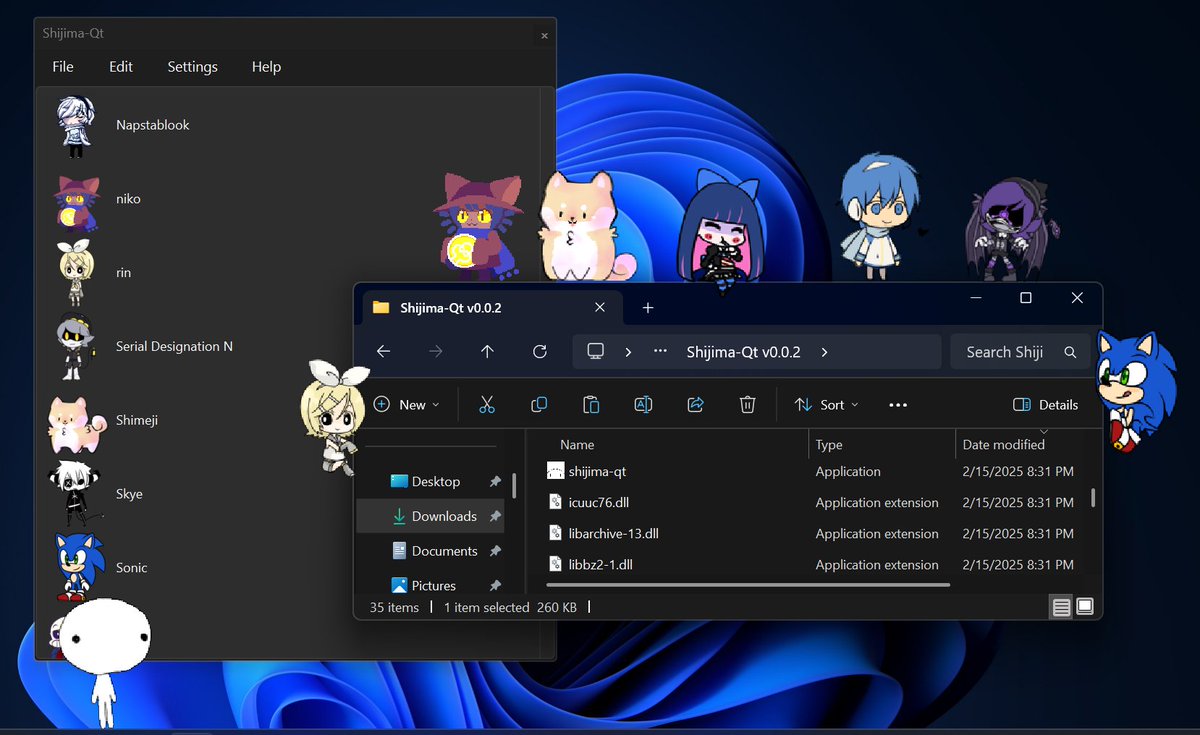Image resolution: width=1200 pixels, height=735 pixels.
Task: Click the orange shiba mascot on the desktop
Action: click(589, 226)
